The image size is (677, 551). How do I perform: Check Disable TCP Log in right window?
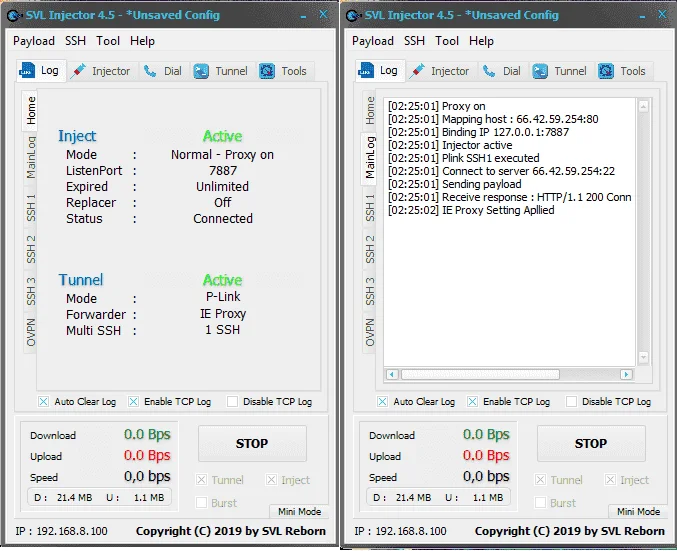pos(571,402)
